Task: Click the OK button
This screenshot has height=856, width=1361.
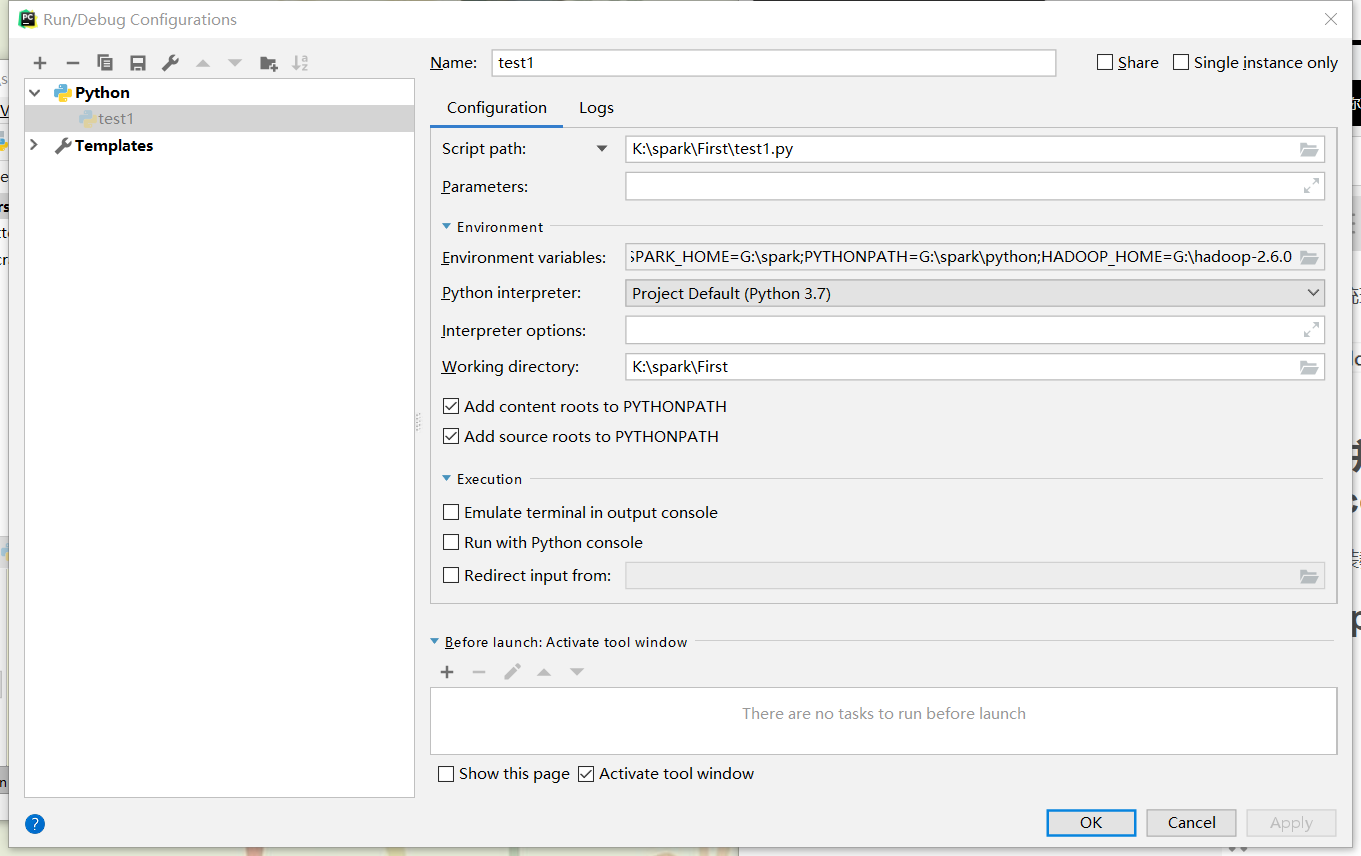Action: pos(1090,822)
